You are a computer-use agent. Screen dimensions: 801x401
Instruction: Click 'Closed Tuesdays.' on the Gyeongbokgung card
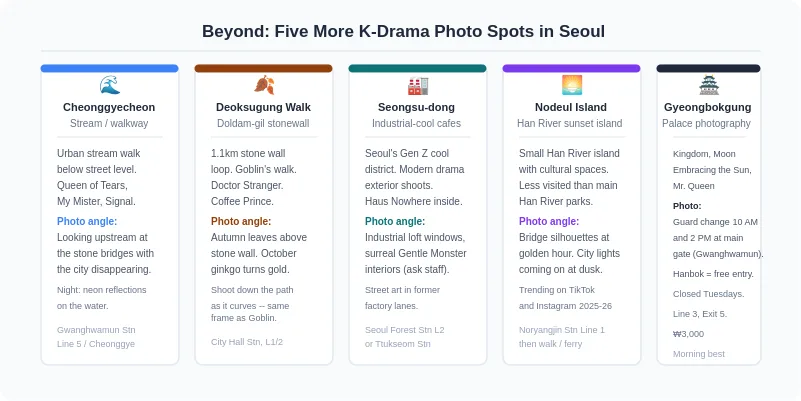tap(709, 294)
